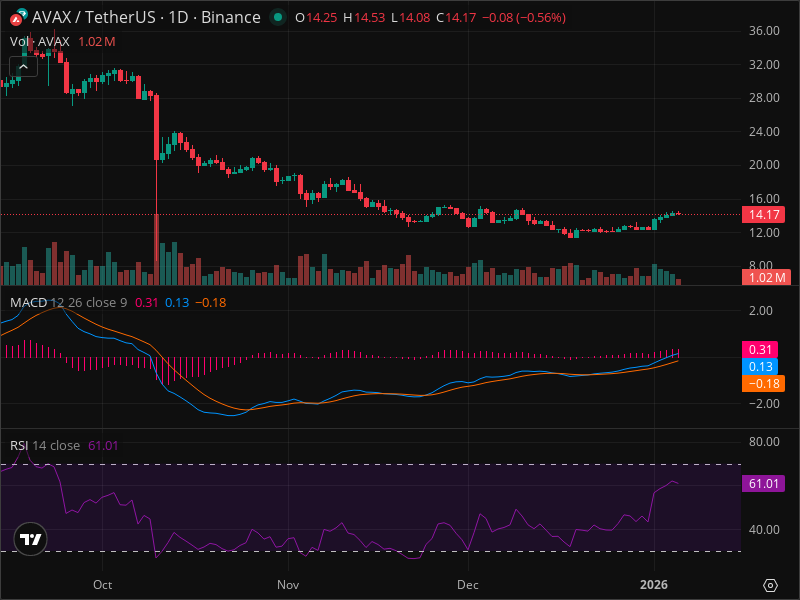The height and width of the screenshot is (600, 800).
Task: Click the volume value 1.02 M in legend
Action: tap(97, 42)
